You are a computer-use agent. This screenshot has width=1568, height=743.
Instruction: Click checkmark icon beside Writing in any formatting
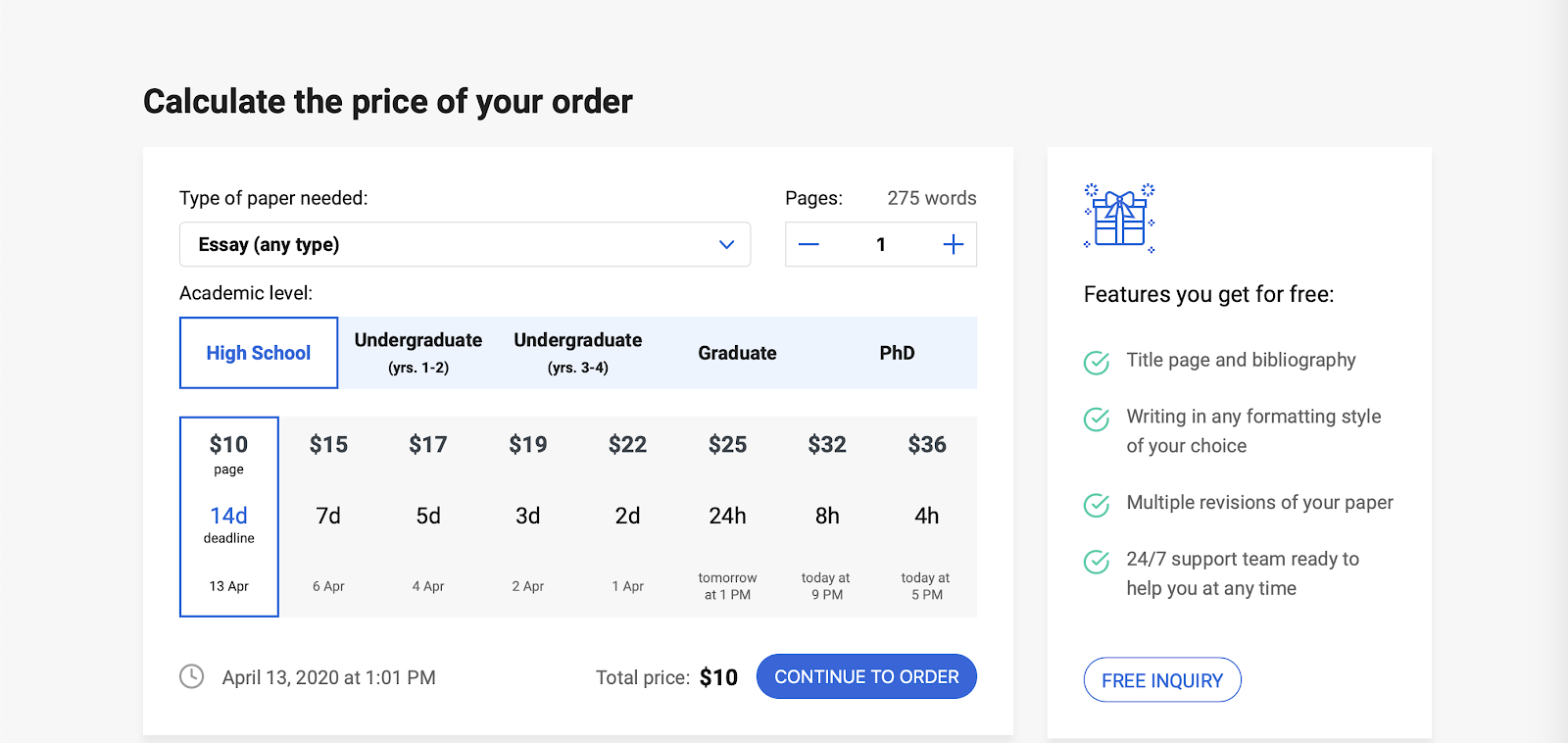tap(1097, 419)
